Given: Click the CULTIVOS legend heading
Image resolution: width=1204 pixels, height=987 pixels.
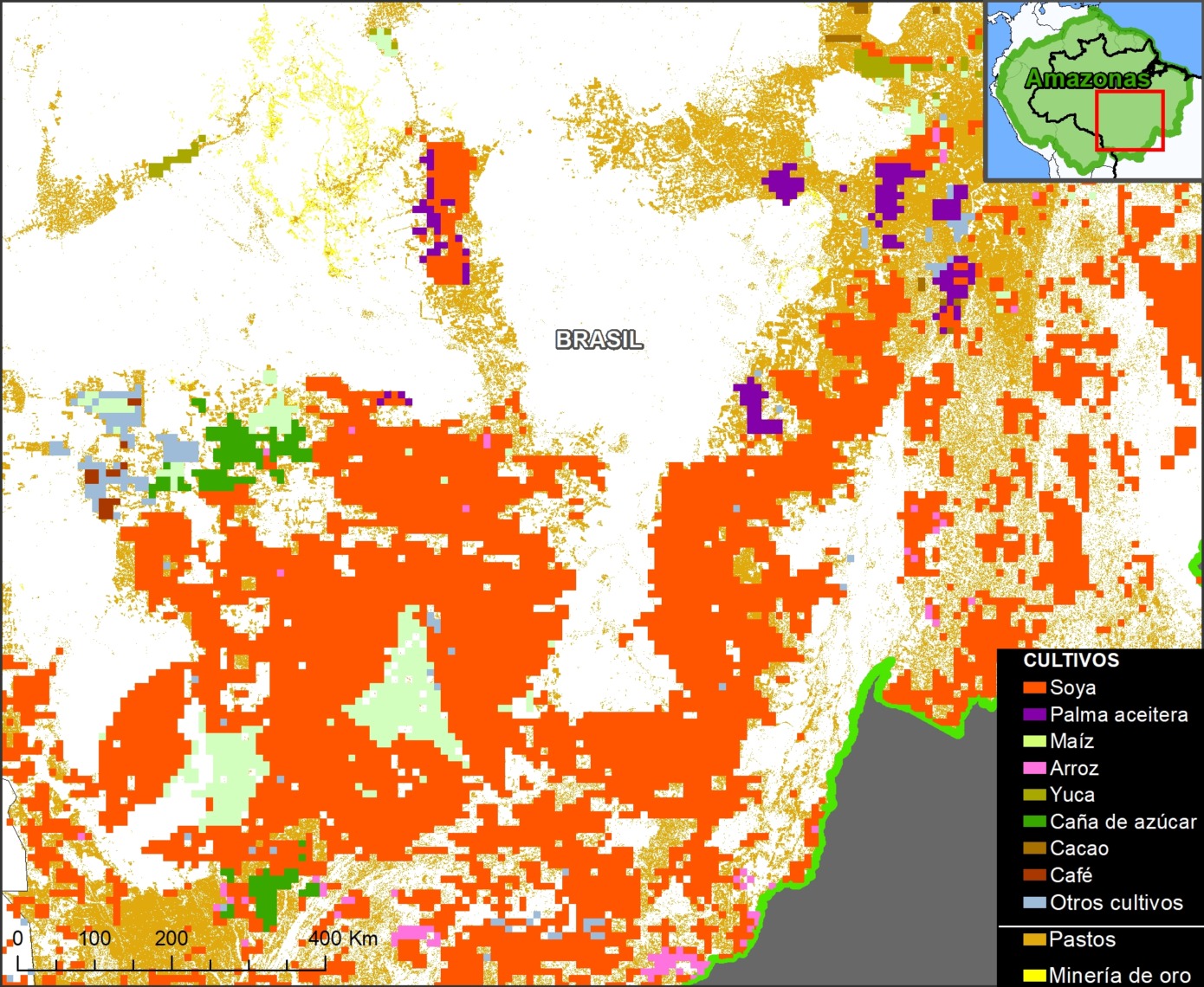Looking at the screenshot, I should [1071, 661].
